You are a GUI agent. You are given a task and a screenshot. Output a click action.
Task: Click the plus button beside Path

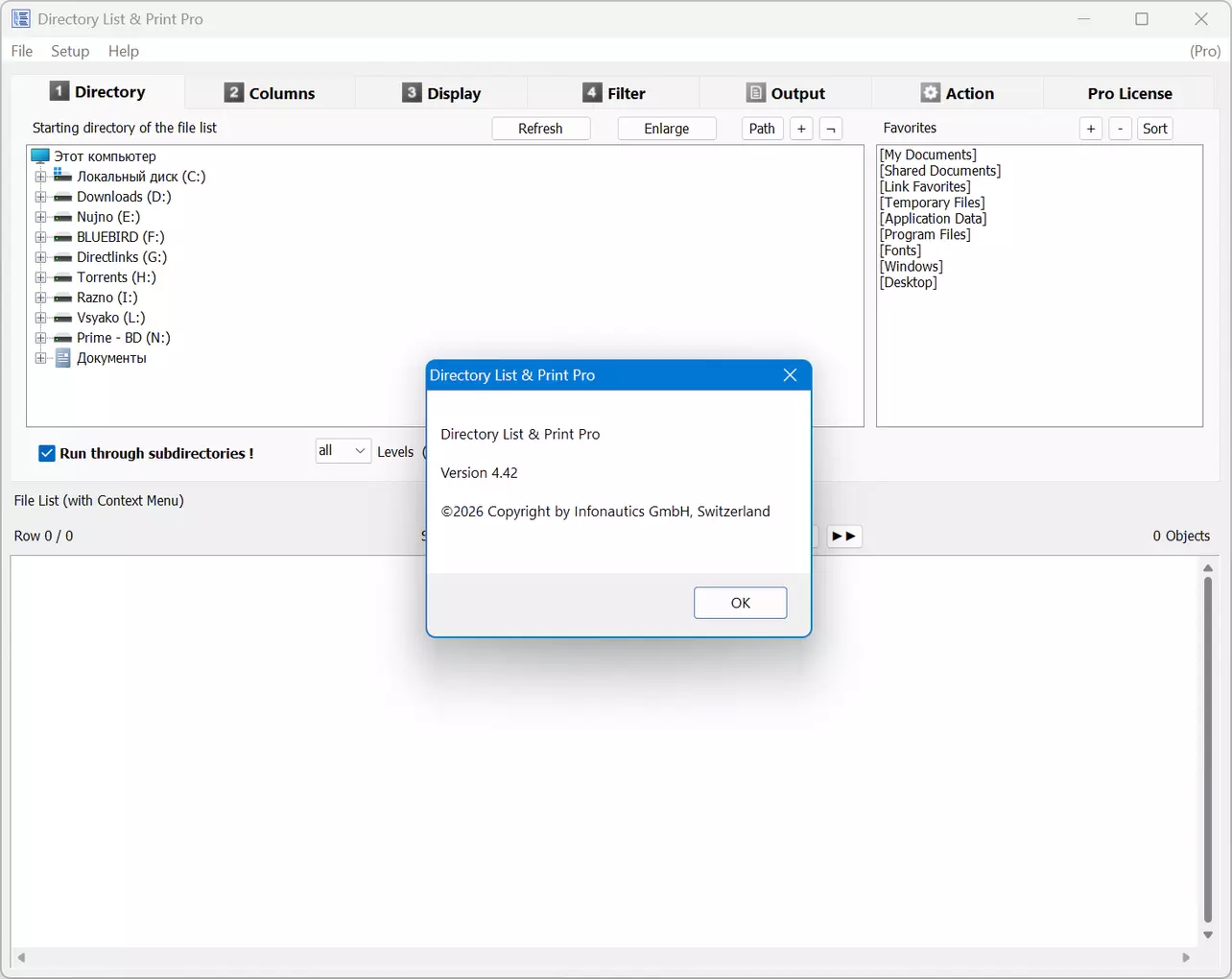[801, 129]
